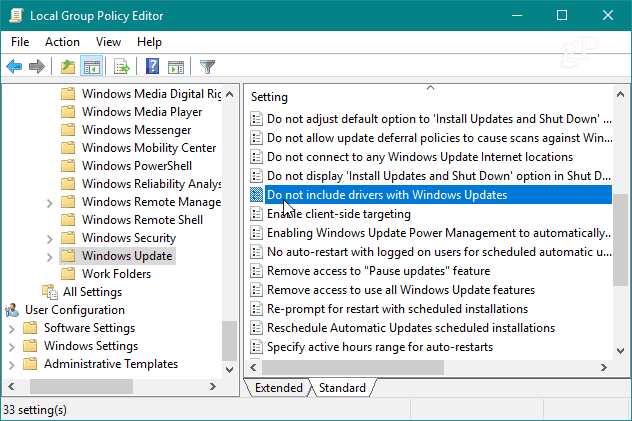Viewport: 632px width, 421px height.
Task: Click the settings list vertical scrollbar thumb
Action: [x=620, y=240]
